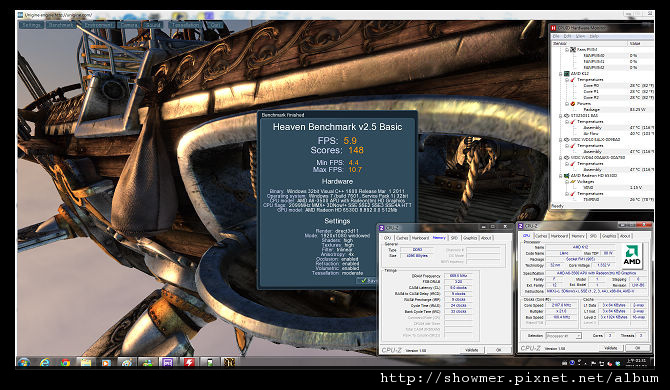Collapse the WDC WD64 drive node

561,157
